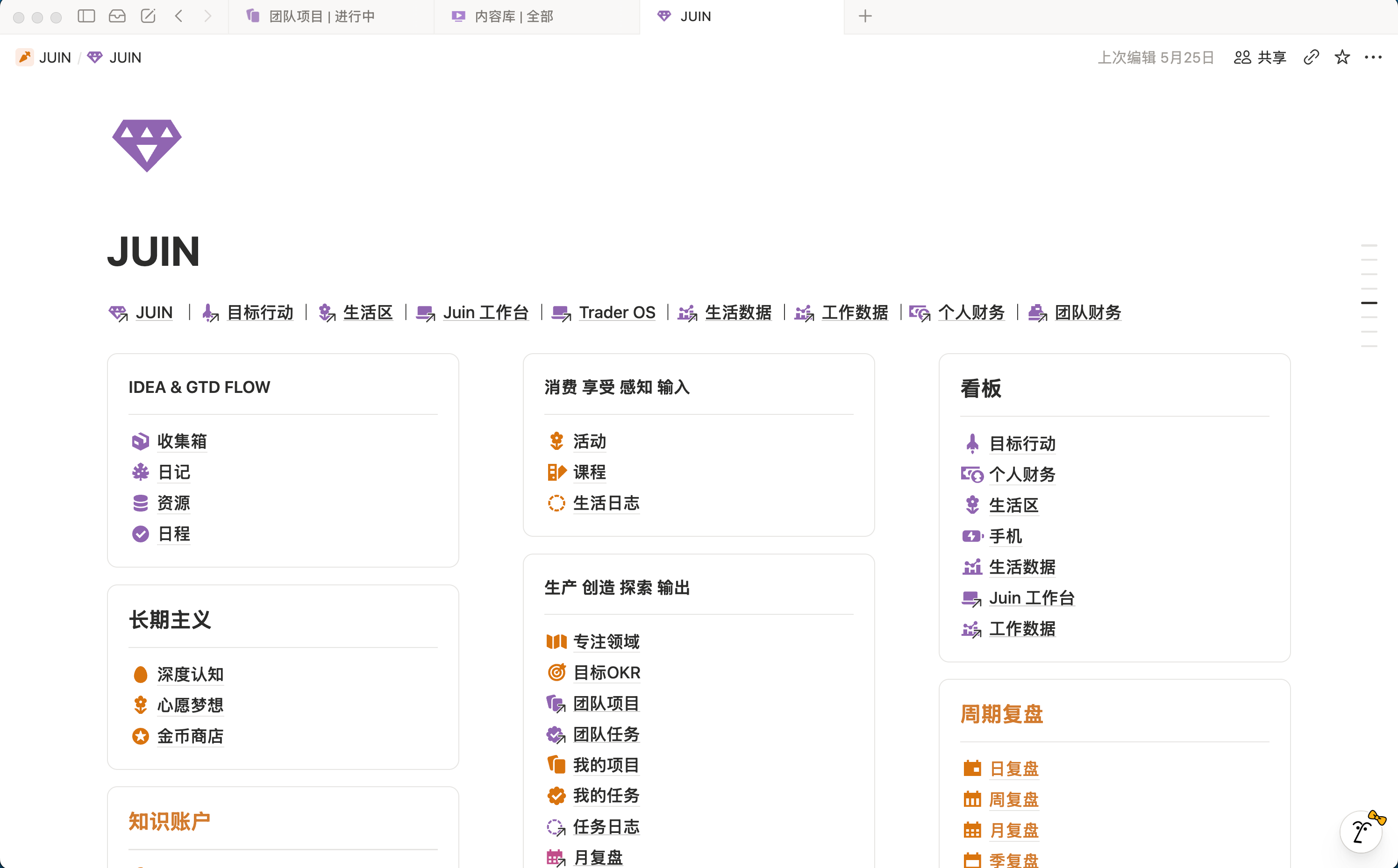
Task: Click the highlighted table-of-contents marker on right edge
Action: (1369, 303)
